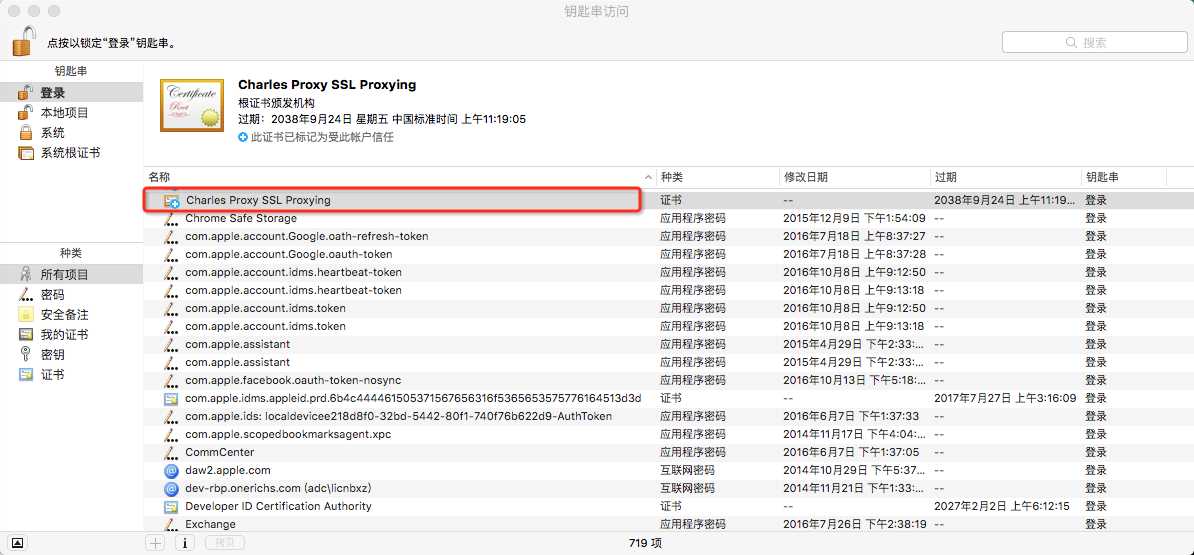The image size is (1194, 555).
Task: Click the com.apple.ids localdevice AuthToken icon
Action: point(171,416)
